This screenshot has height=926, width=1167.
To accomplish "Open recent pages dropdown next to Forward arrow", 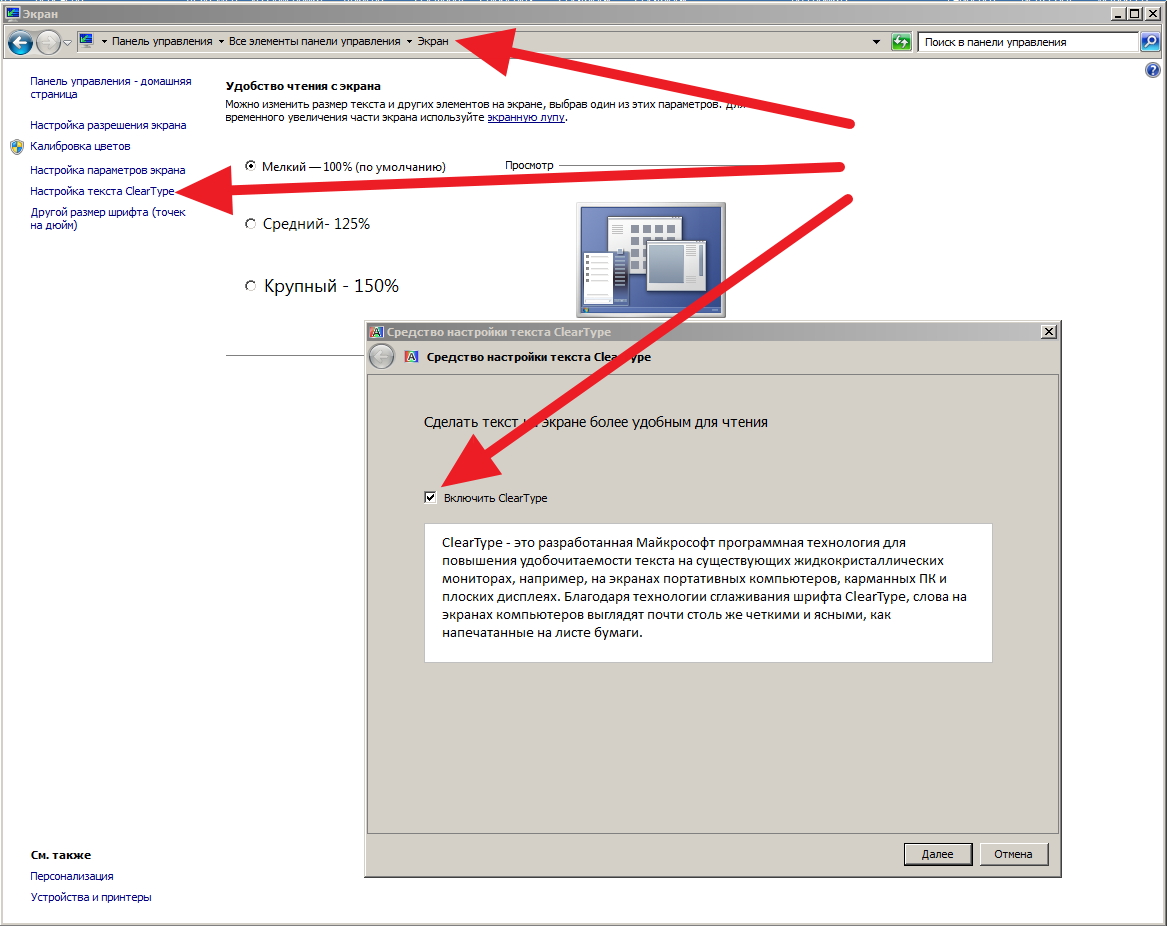I will [67, 42].
